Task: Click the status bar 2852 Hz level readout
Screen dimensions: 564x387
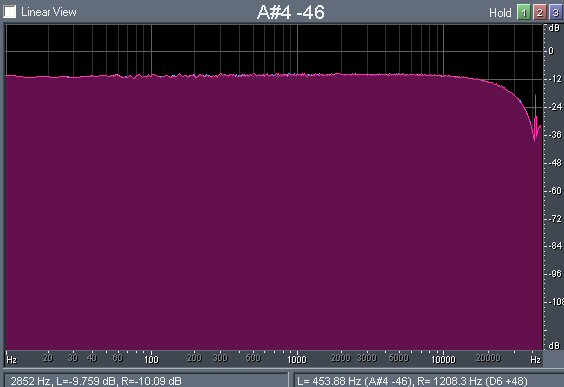Action: click(x=96, y=381)
